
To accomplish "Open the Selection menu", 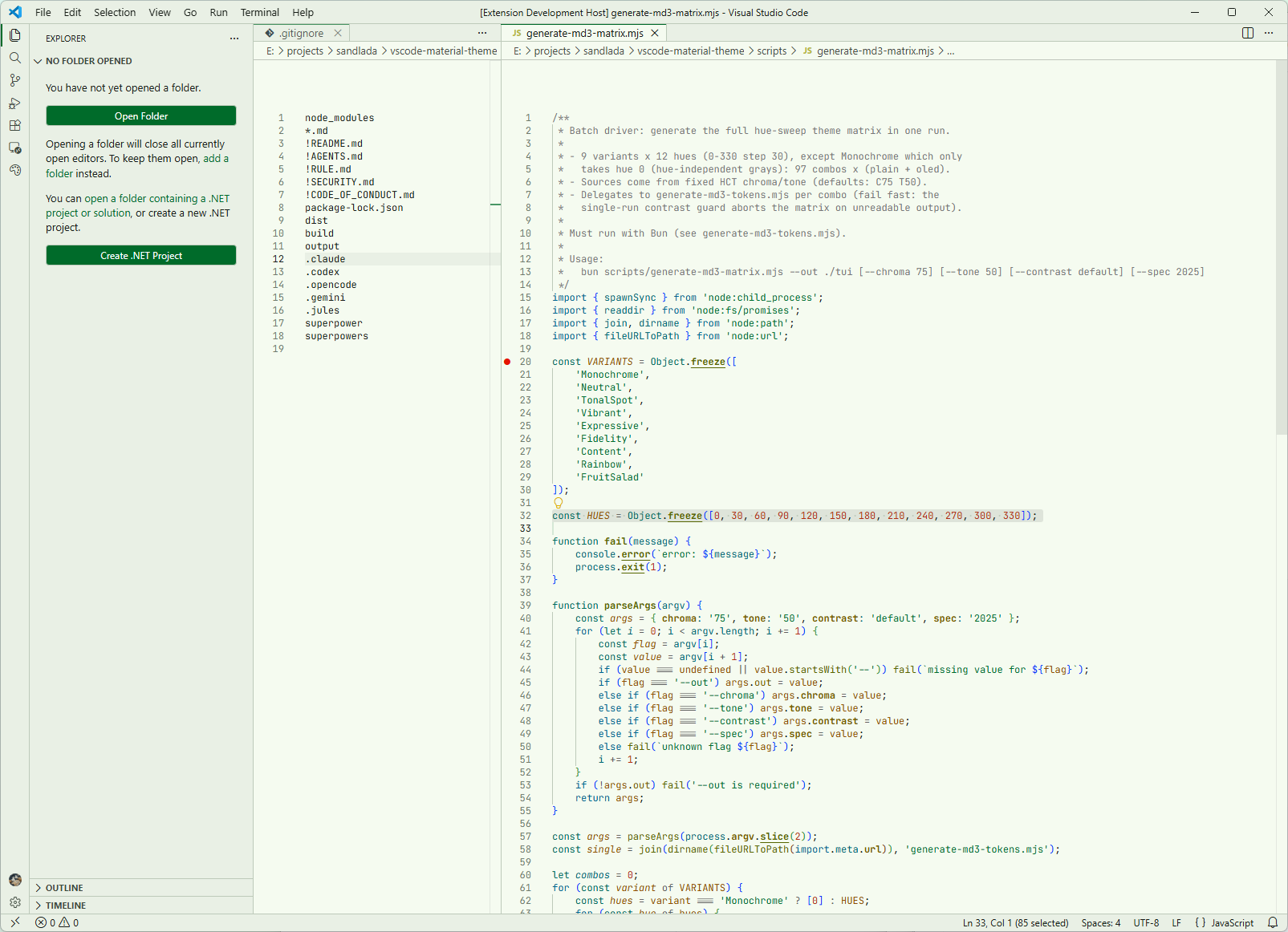I will click(x=115, y=12).
